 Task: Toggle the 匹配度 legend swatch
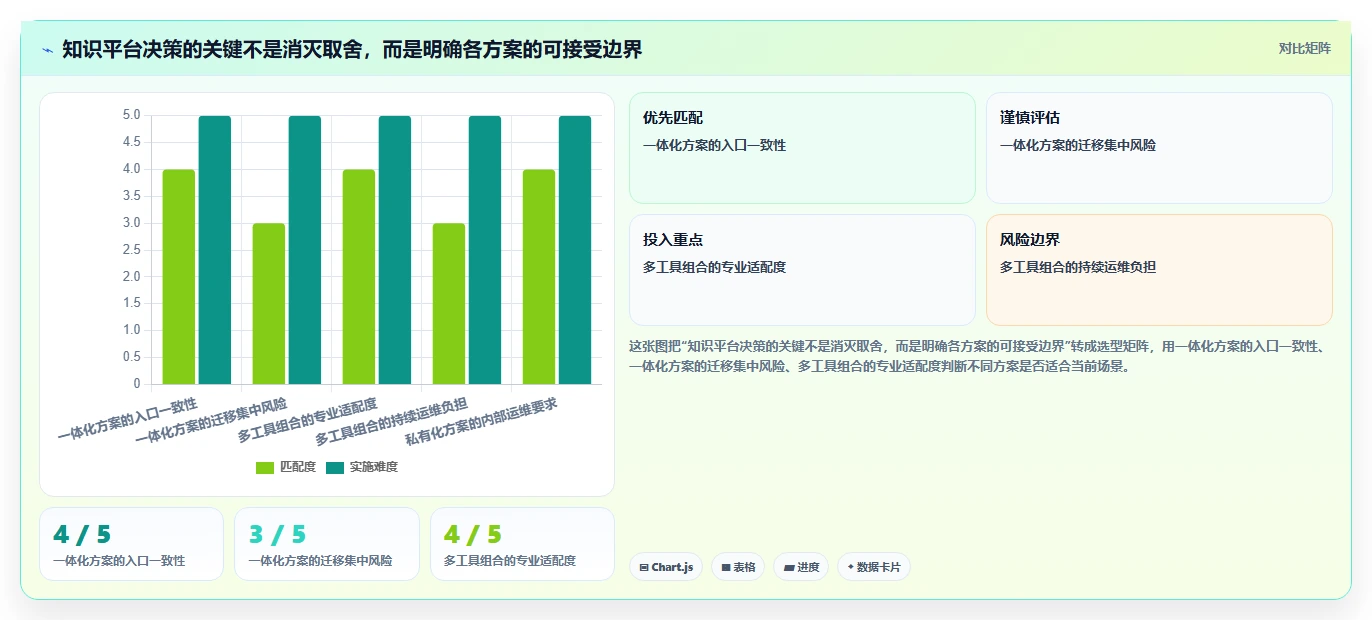pyautogui.click(x=265, y=468)
